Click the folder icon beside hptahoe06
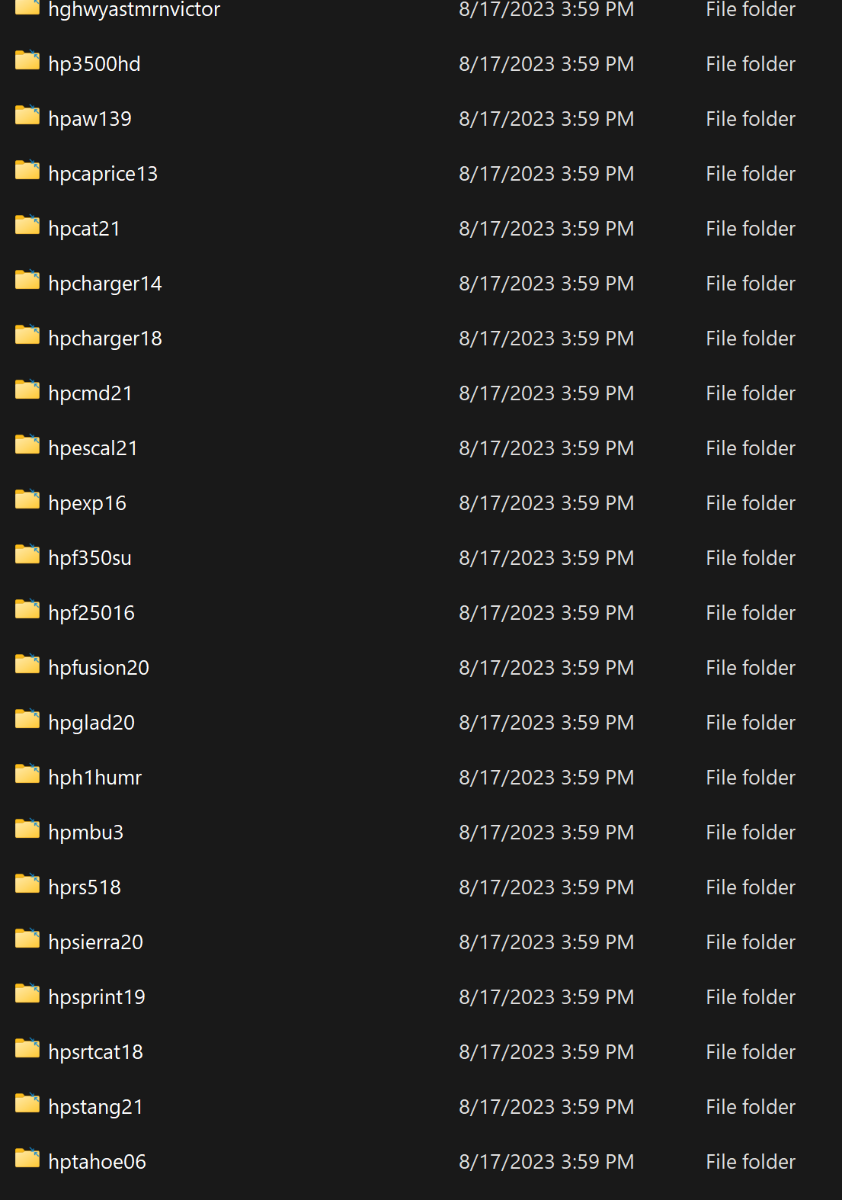The width and height of the screenshot is (842, 1200). [27, 1160]
